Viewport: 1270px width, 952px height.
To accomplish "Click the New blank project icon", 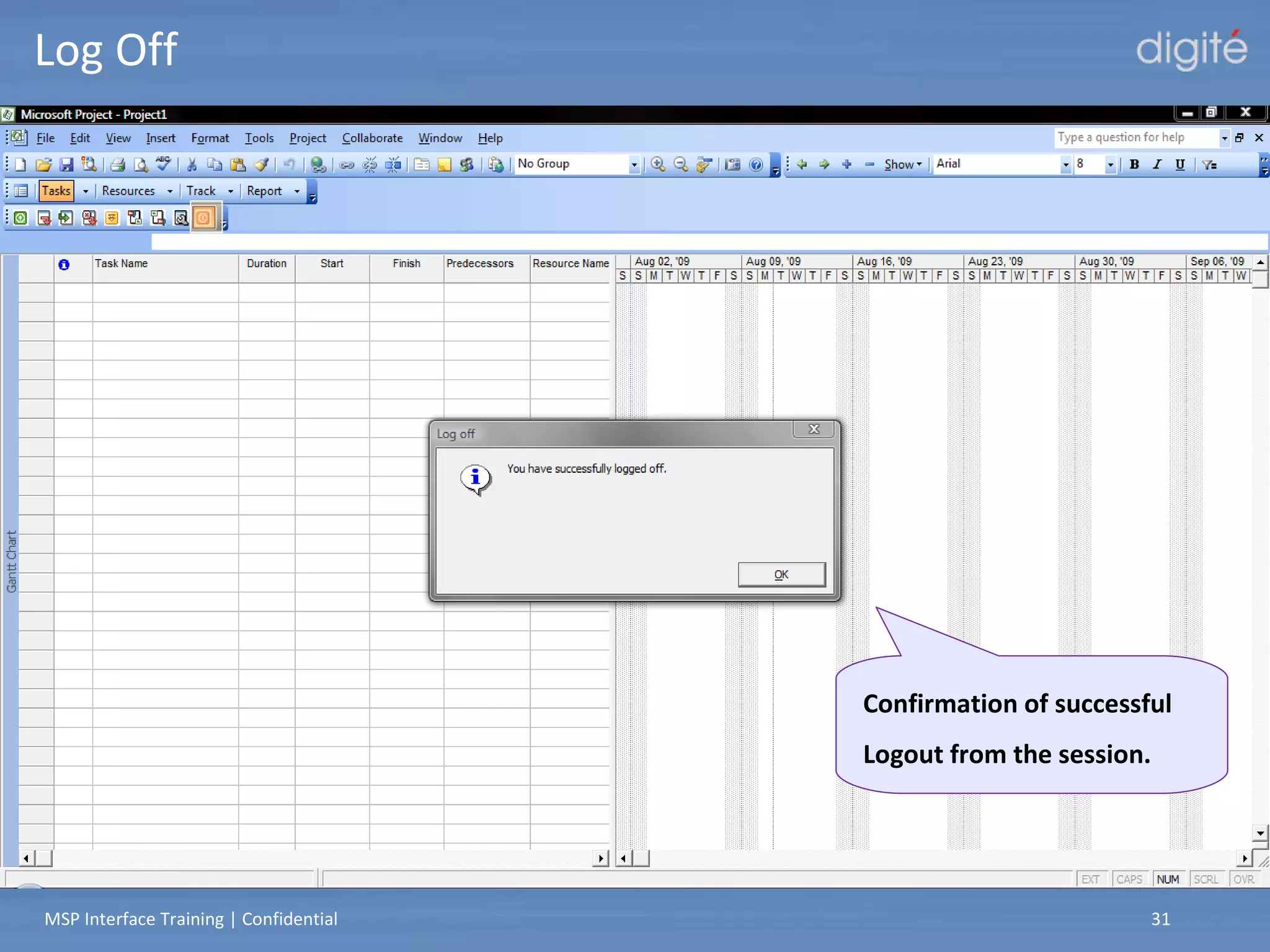I will (20, 165).
